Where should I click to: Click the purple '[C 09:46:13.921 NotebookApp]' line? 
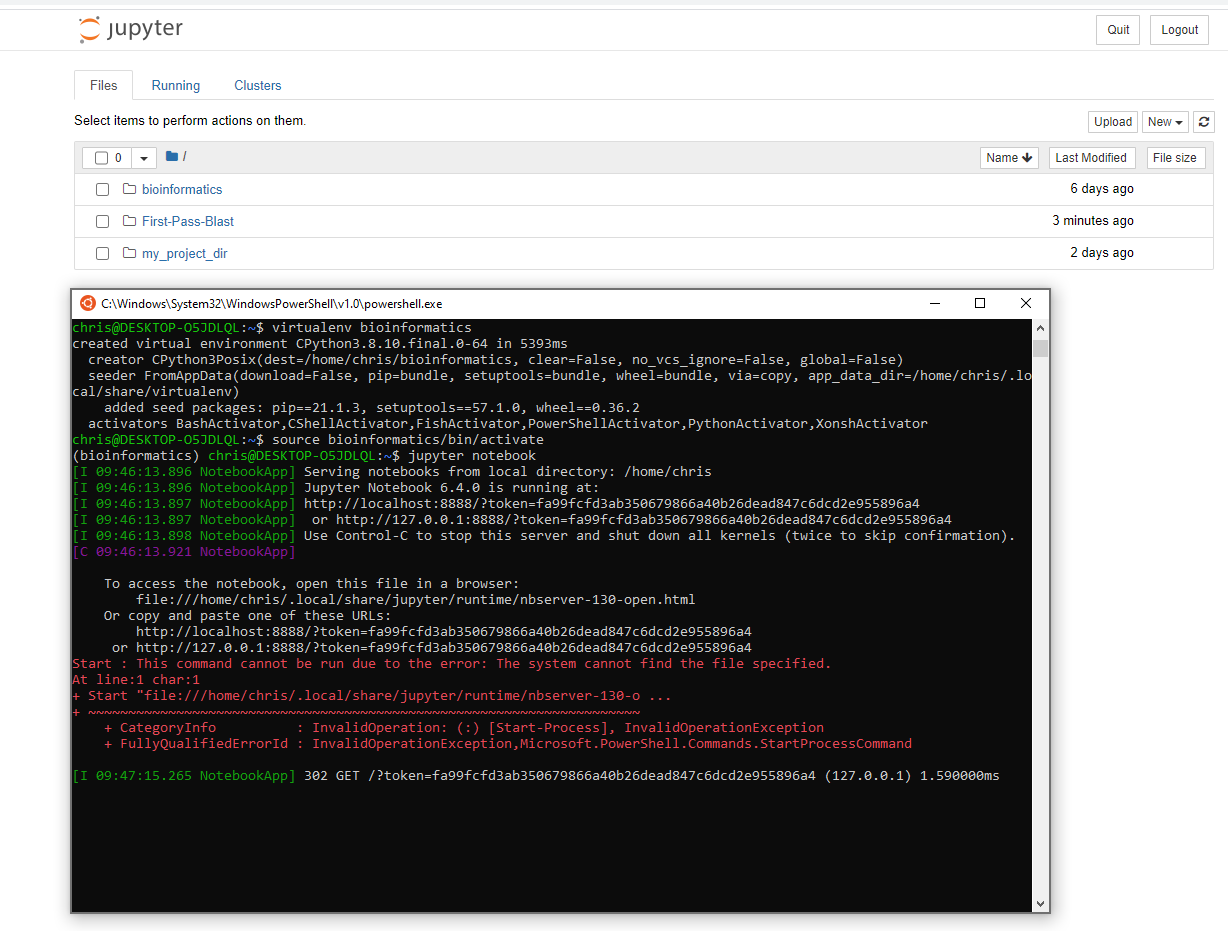(x=184, y=552)
